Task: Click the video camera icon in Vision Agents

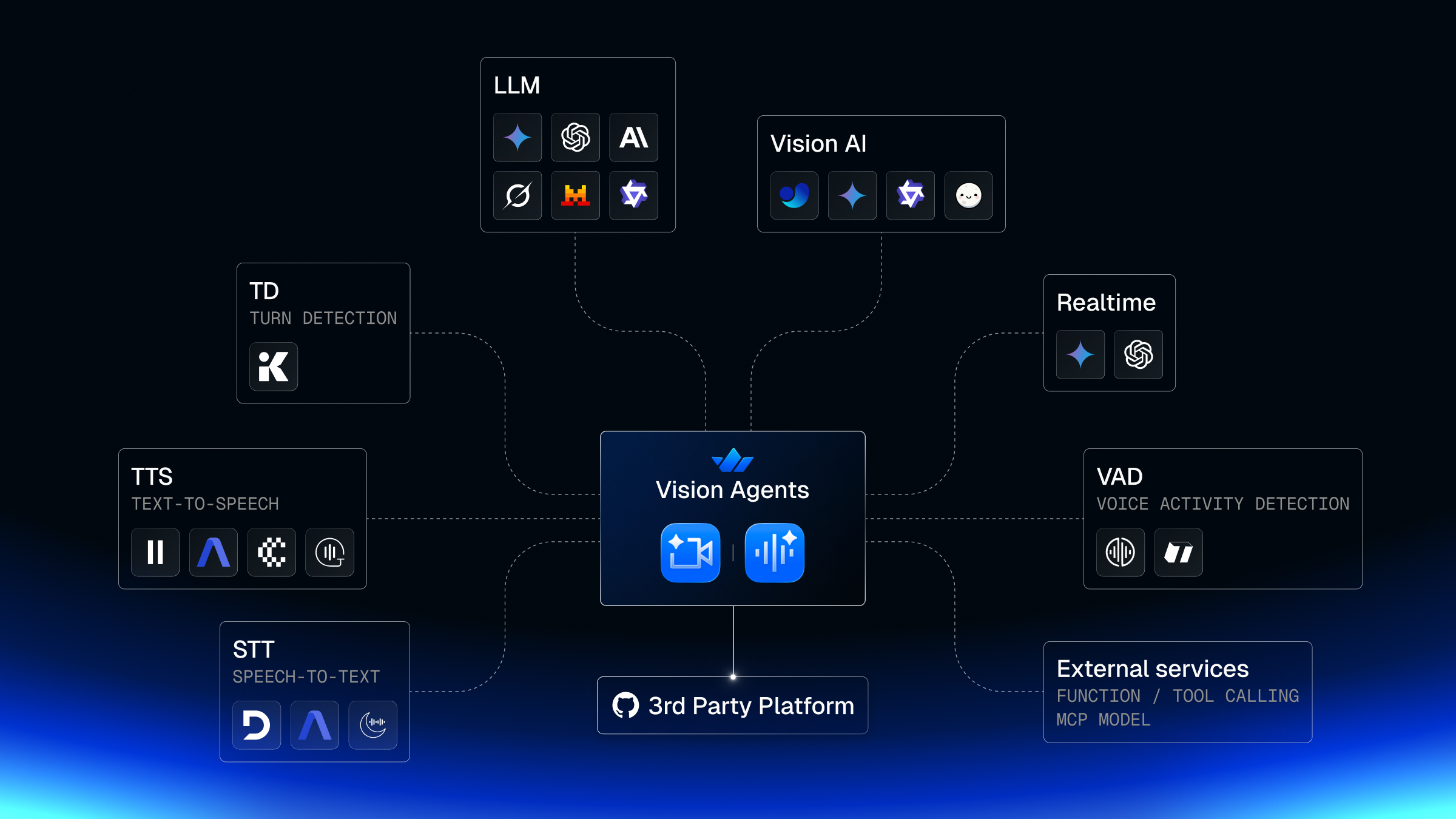Action: [690, 553]
